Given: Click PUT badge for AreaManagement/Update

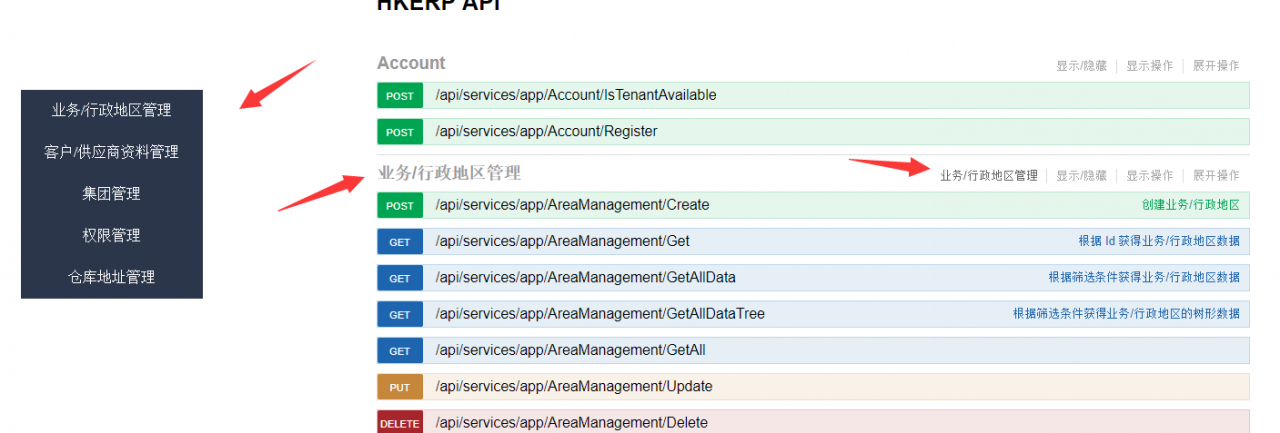Looking at the screenshot, I should (x=400, y=387).
